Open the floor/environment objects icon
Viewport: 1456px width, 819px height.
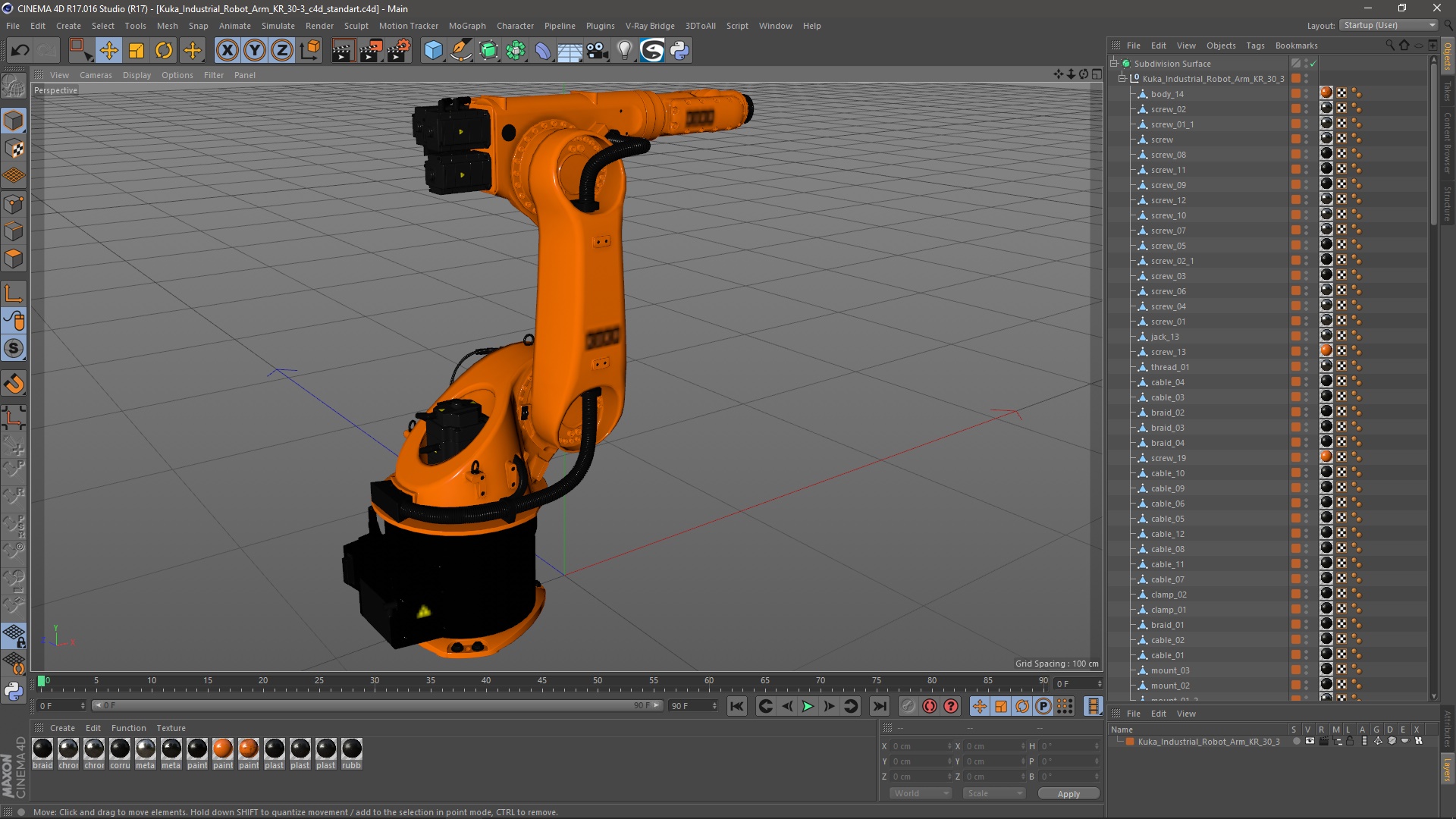(x=570, y=51)
